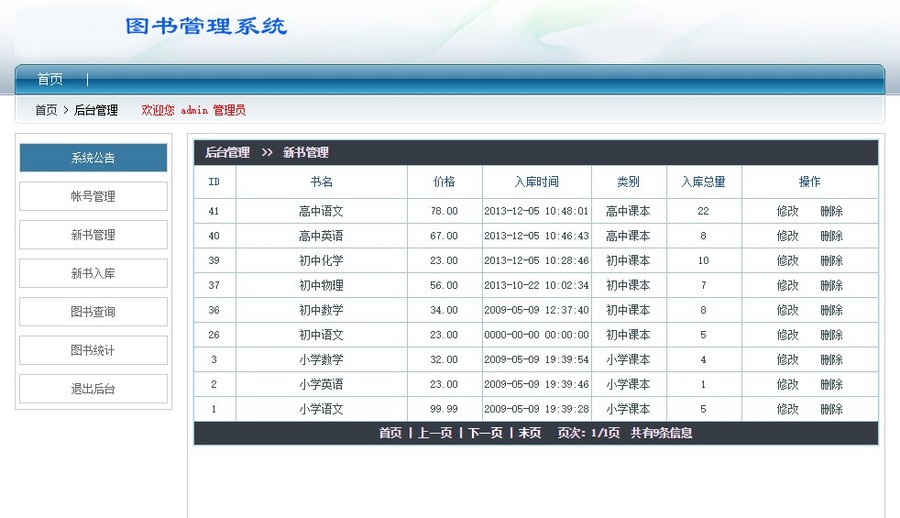900x518 pixels.
Task: Click the 入库总量 column header
Action: (x=704, y=182)
